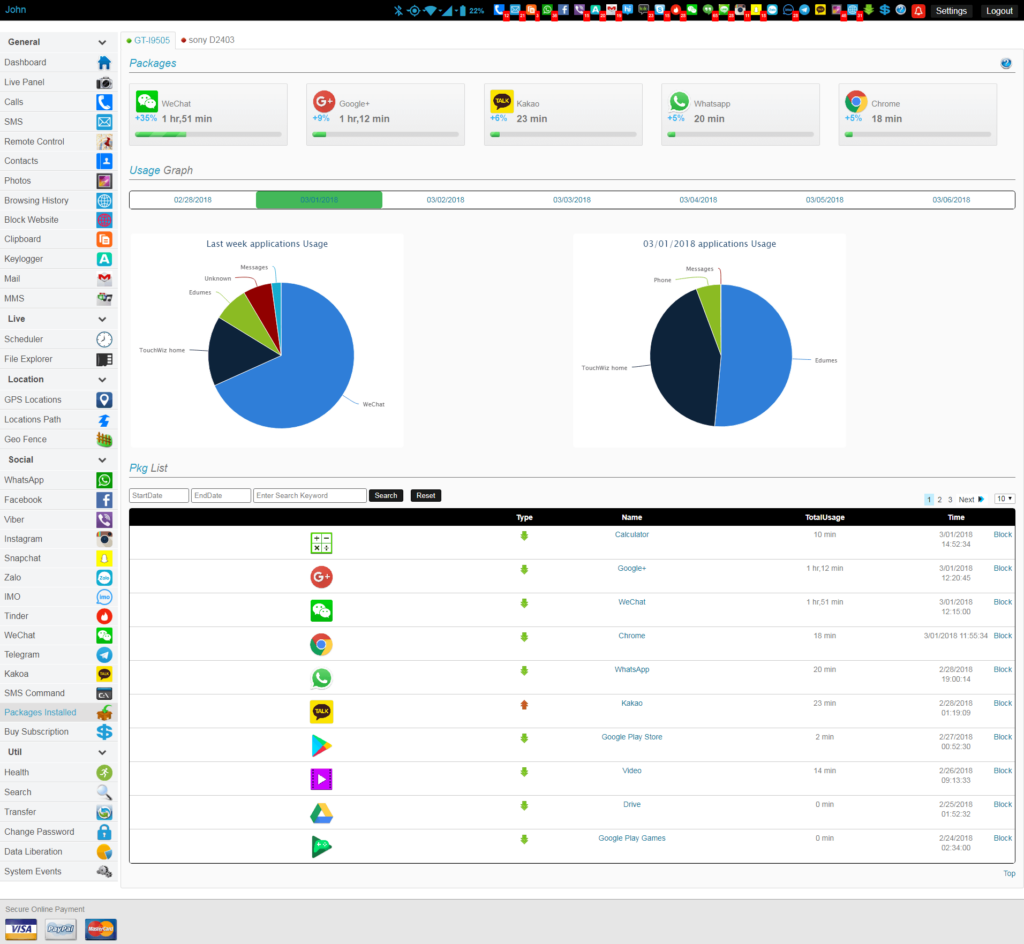Viewport: 1024px width, 944px height.
Task: Open Buy Subscription dollar icon
Action: coord(104,732)
